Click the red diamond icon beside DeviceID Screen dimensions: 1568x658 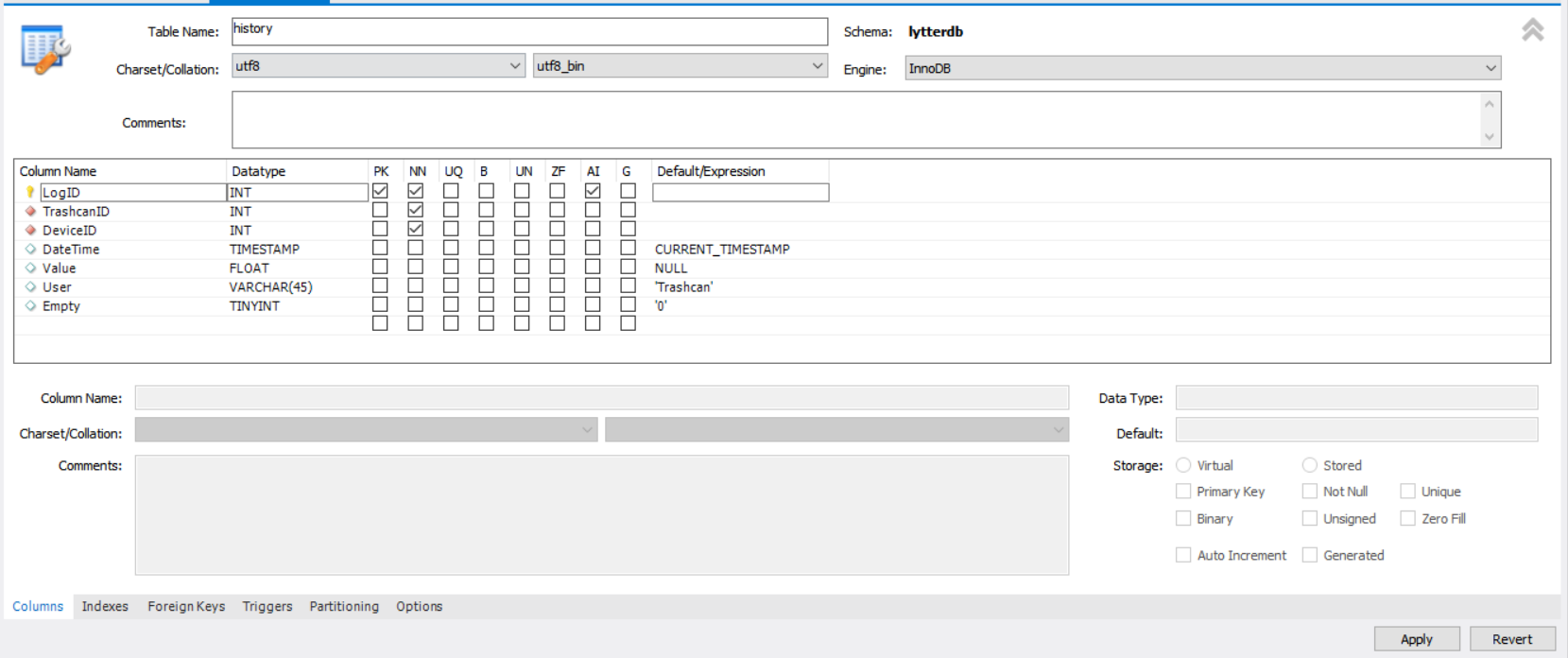30,231
